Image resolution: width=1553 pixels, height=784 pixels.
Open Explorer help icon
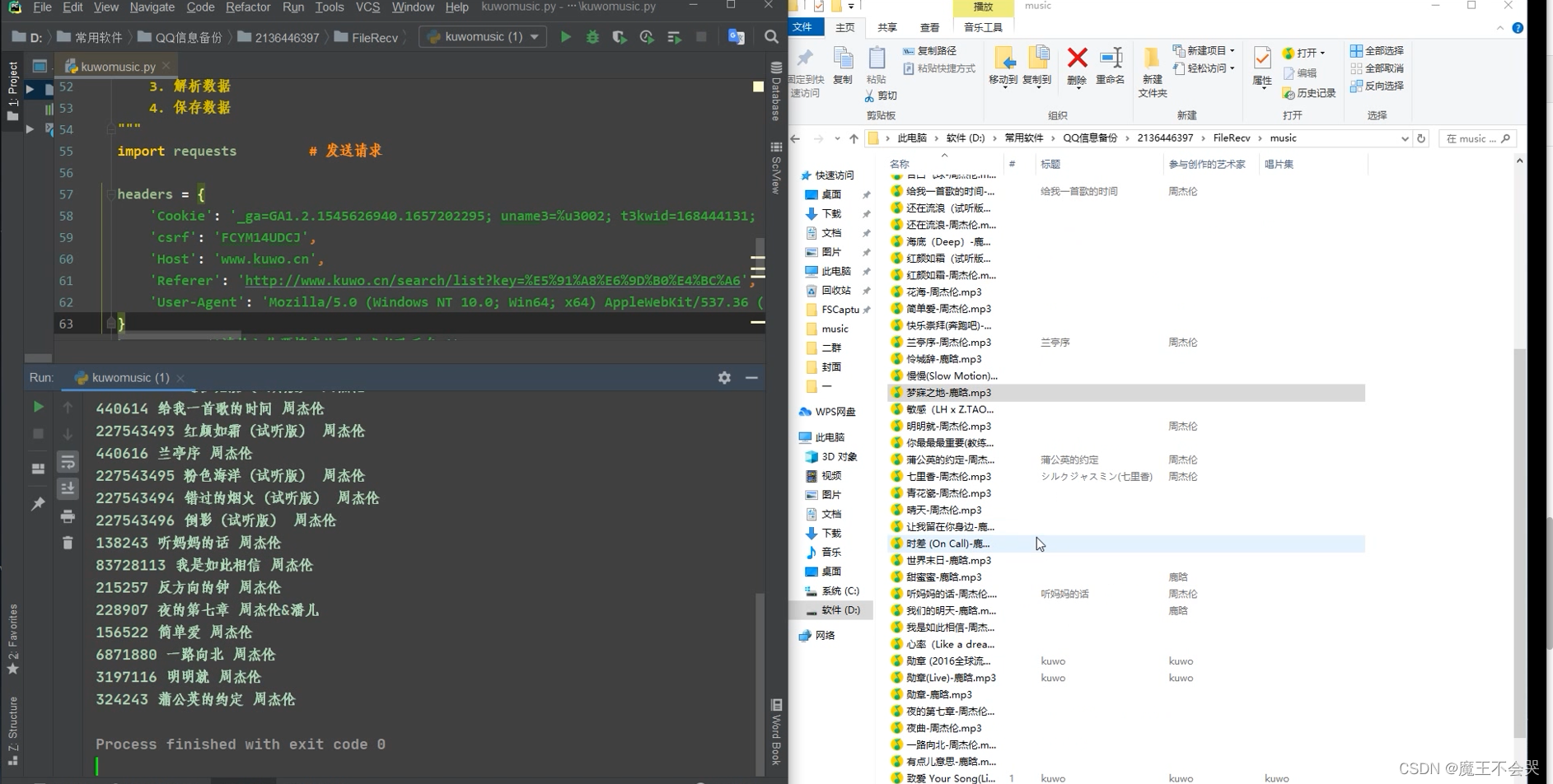point(1518,28)
